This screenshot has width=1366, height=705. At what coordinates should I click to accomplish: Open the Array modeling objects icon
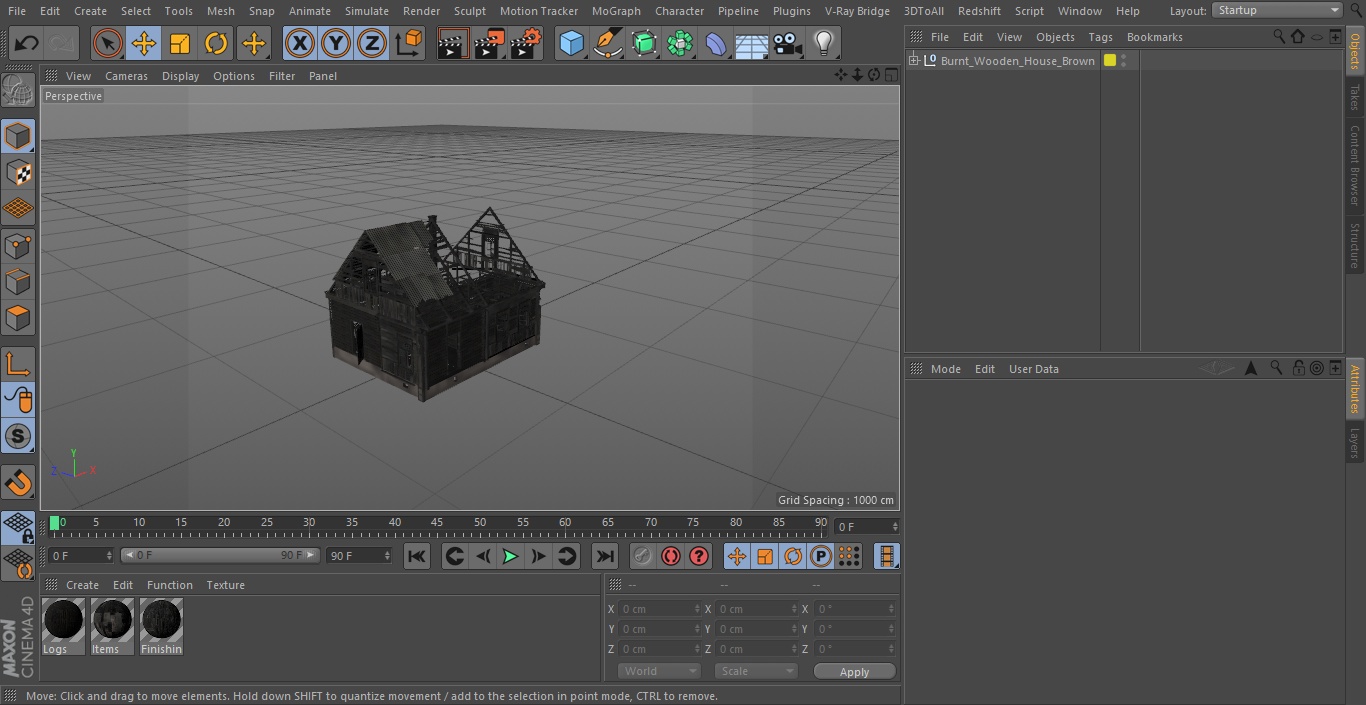(x=680, y=43)
